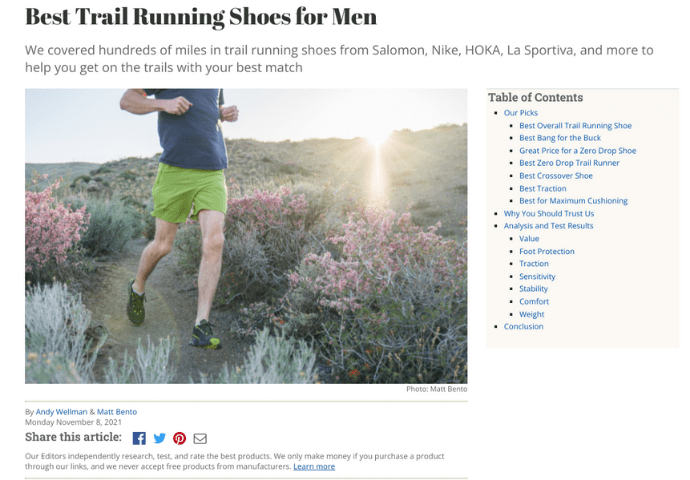Go to Best Overall Trail Running Shoe
The height and width of the screenshot is (480, 690).
[575, 126]
